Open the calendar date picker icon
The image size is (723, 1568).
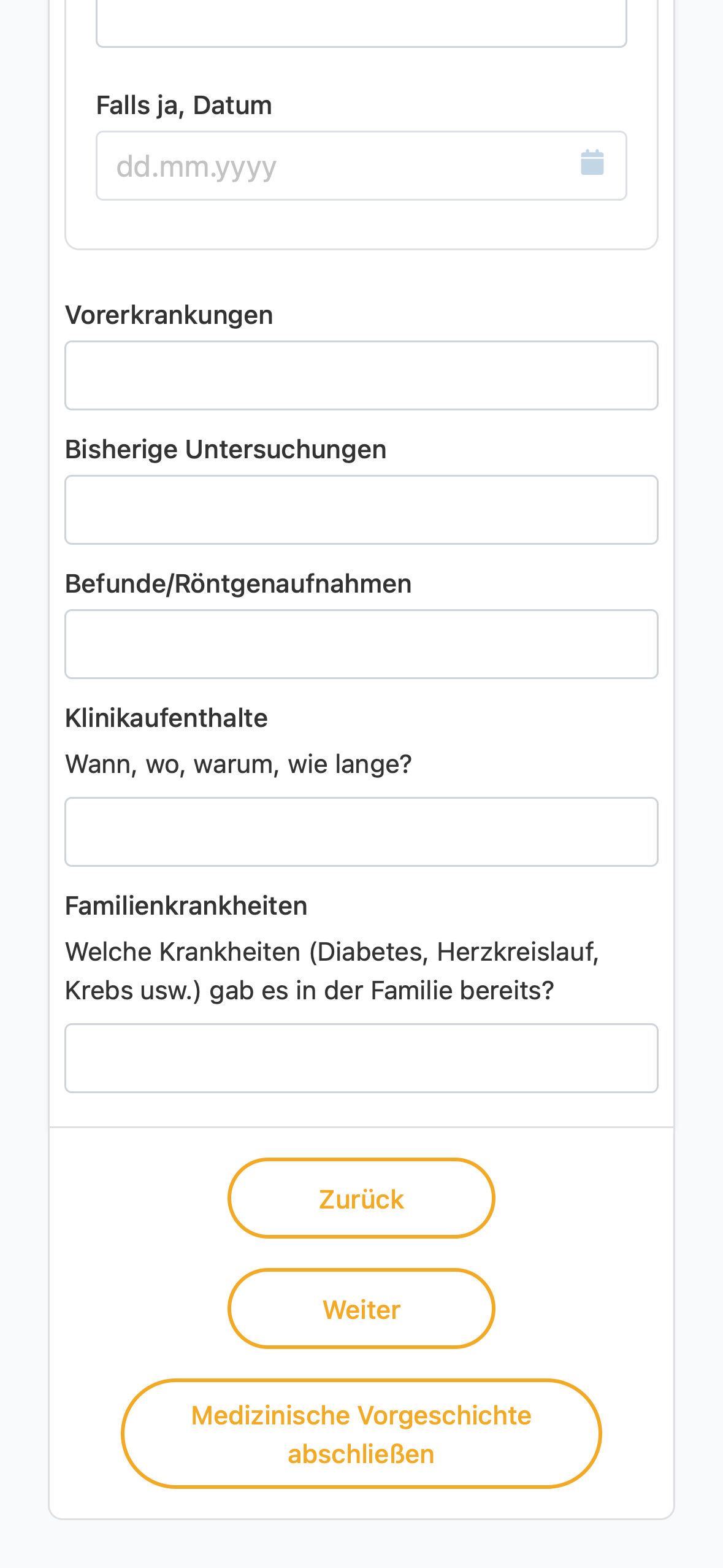(x=592, y=163)
